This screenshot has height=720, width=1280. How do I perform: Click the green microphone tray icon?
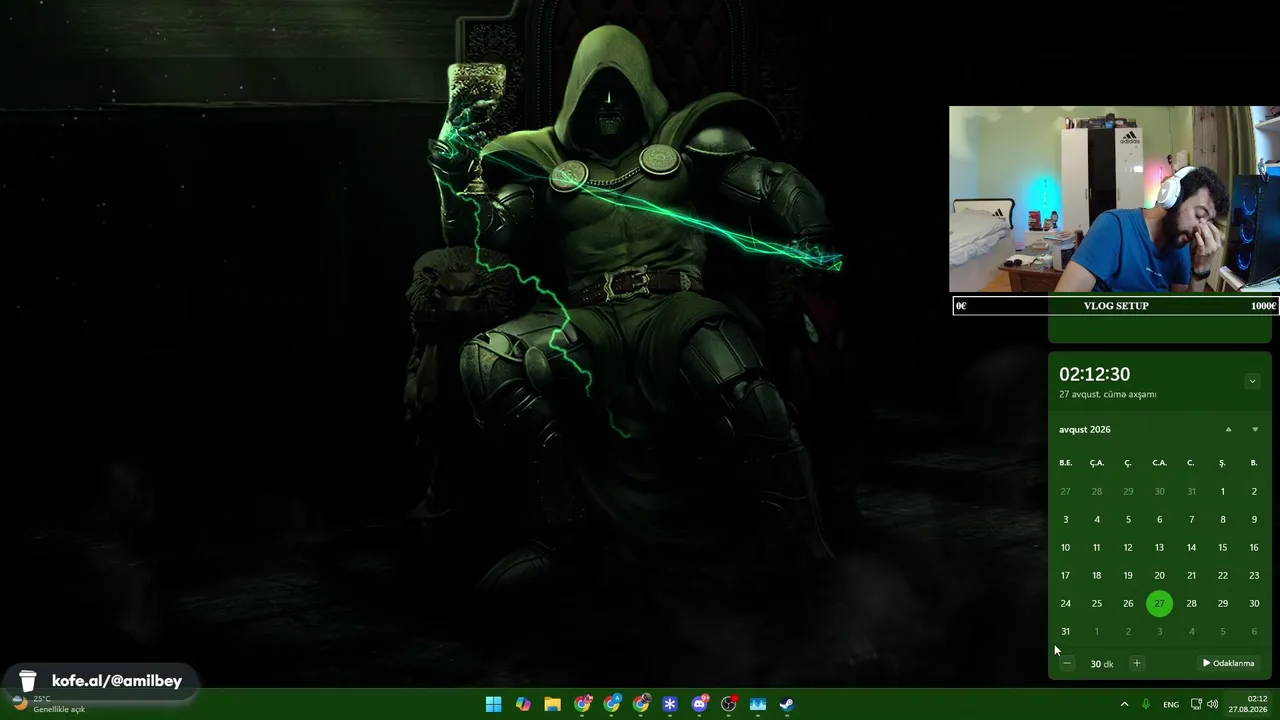pyautogui.click(x=1146, y=704)
